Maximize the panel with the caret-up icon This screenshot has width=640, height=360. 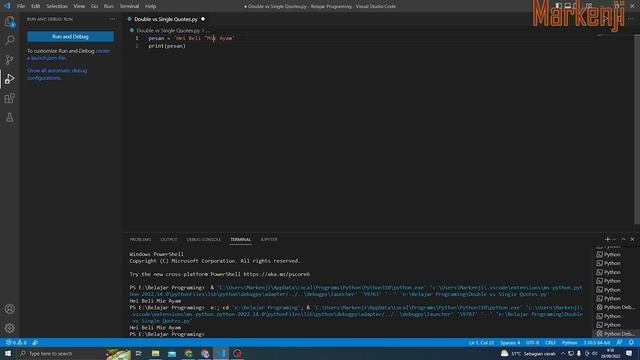pos(623,240)
